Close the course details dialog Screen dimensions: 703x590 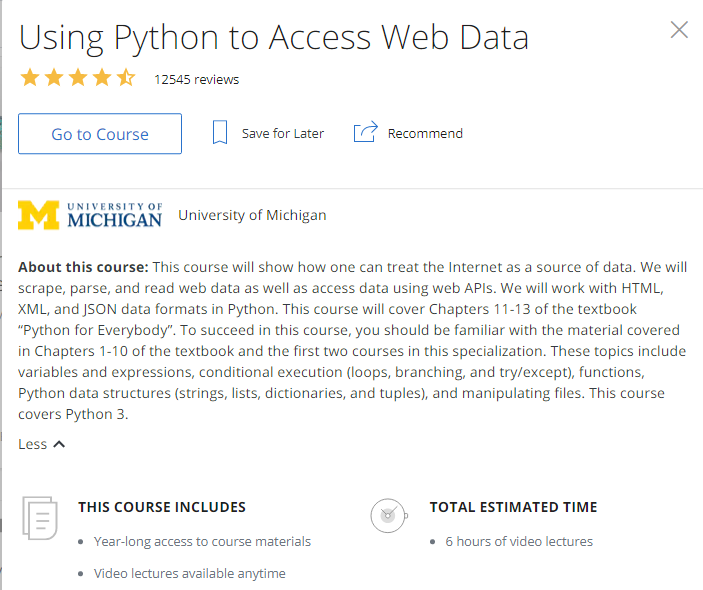679,30
